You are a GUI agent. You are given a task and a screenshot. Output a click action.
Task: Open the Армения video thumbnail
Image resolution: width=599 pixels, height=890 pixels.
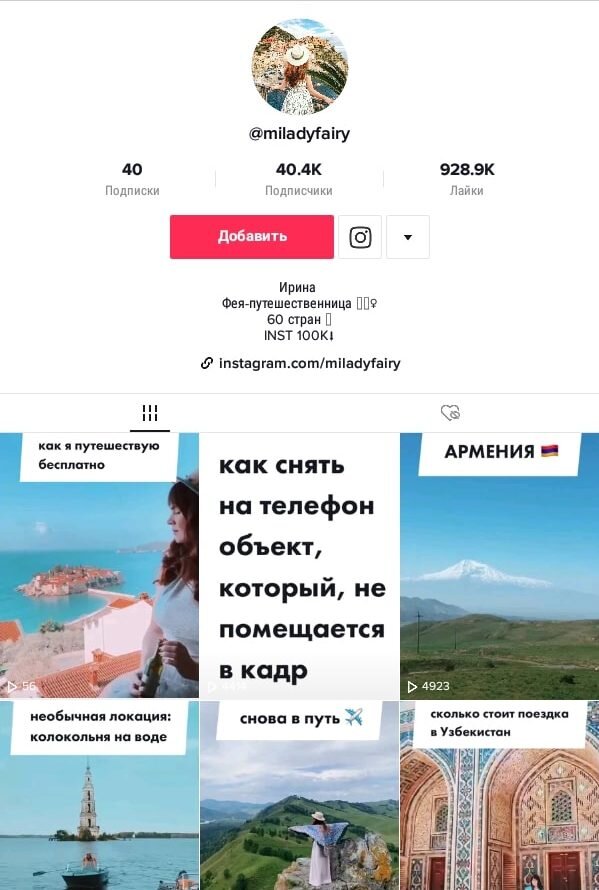(499, 566)
